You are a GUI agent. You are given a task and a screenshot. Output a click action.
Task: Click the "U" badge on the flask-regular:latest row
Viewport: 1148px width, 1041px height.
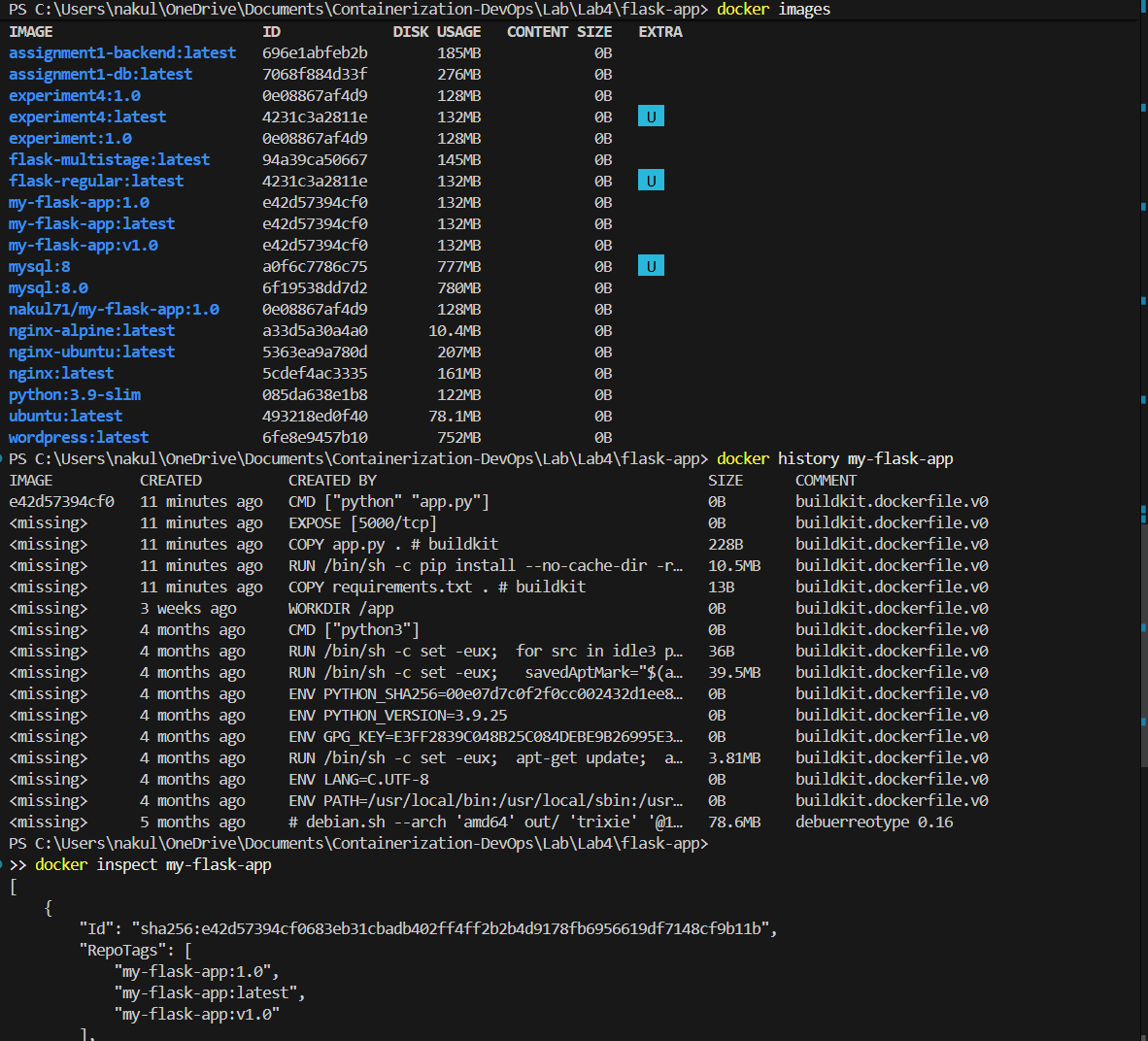pyautogui.click(x=651, y=180)
